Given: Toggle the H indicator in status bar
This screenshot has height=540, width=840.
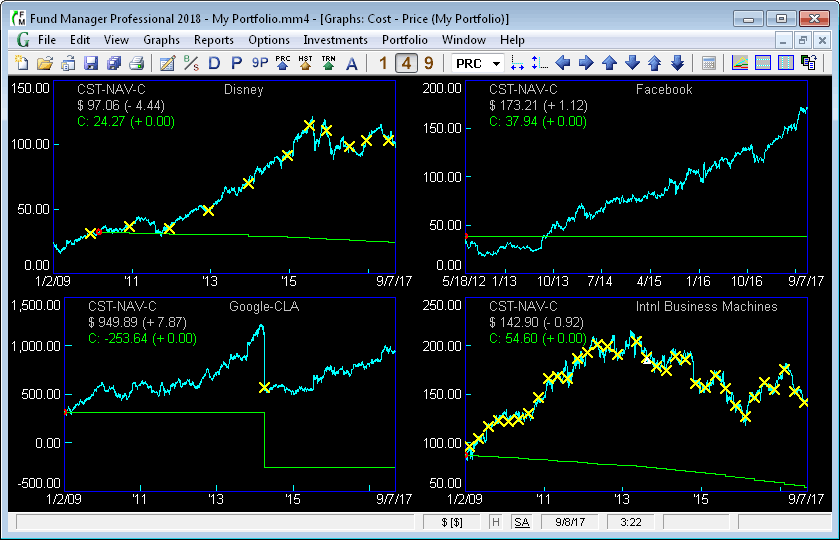Looking at the screenshot, I should [496, 522].
